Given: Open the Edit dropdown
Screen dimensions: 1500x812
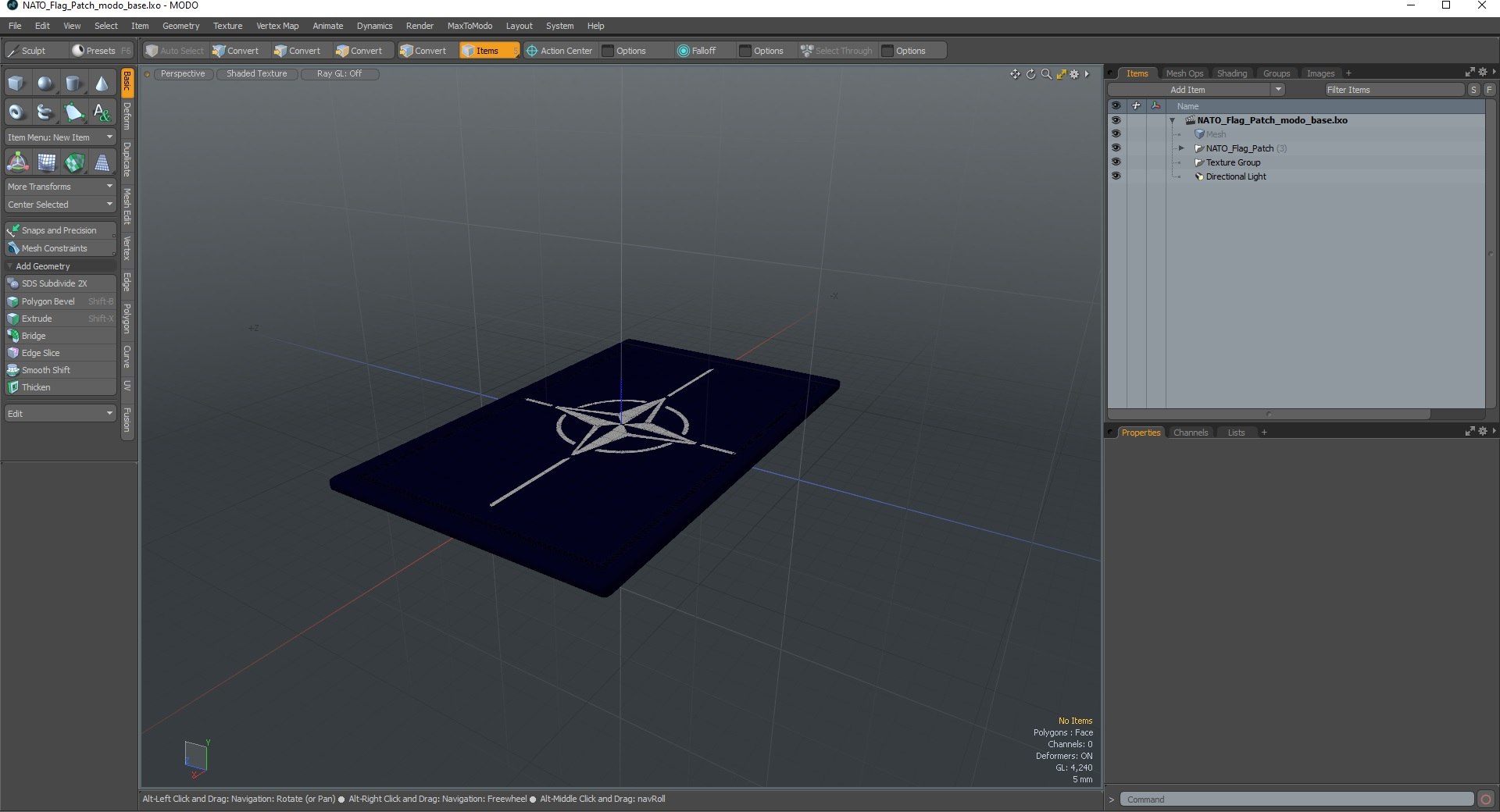Looking at the screenshot, I should (60, 414).
